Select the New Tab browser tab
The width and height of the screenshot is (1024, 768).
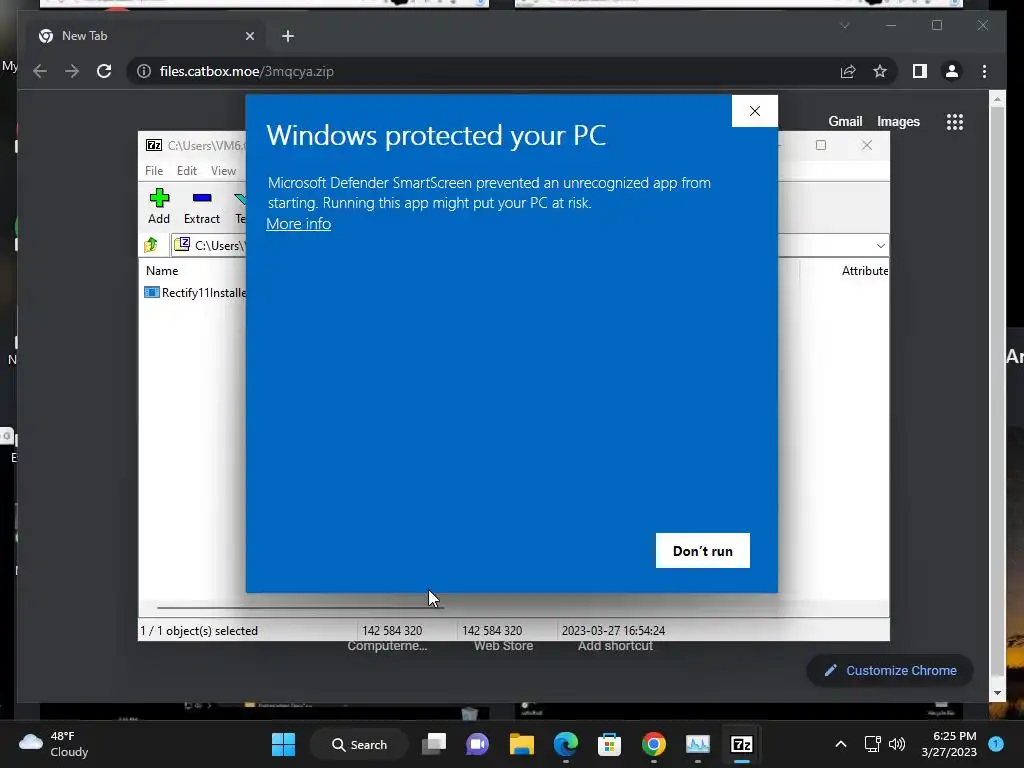click(x=146, y=36)
